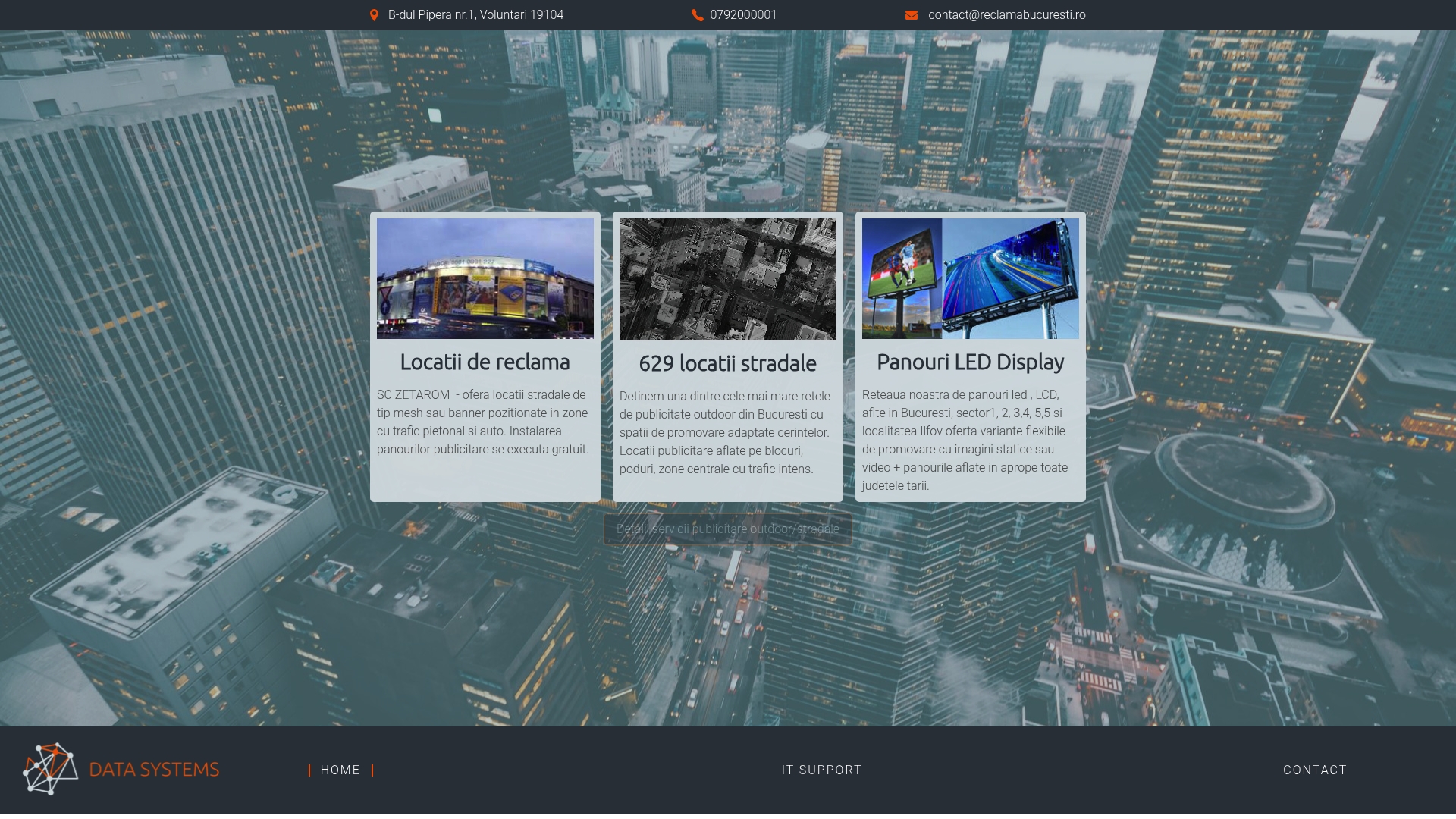Image resolution: width=1456 pixels, height=819 pixels.
Task: Select the Panouri LED Display heading
Action: click(x=971, y=362)
